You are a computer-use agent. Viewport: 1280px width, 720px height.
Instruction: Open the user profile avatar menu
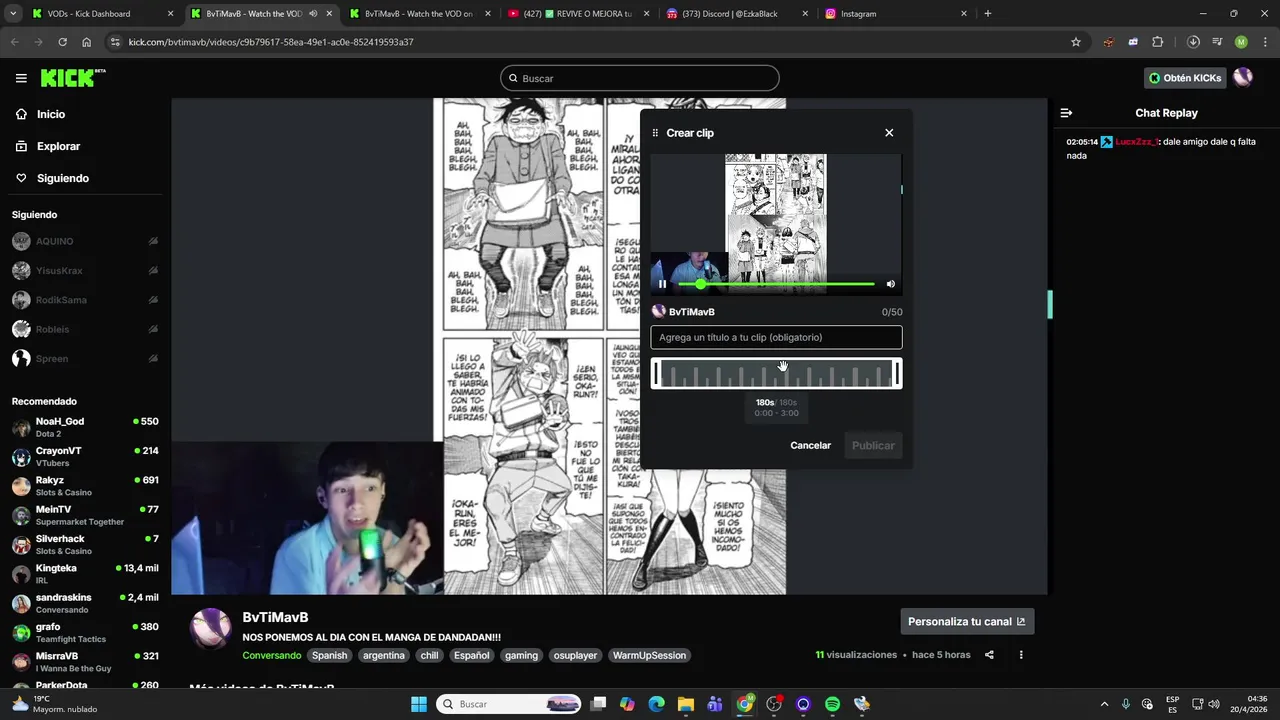[x=1243, y=78]
